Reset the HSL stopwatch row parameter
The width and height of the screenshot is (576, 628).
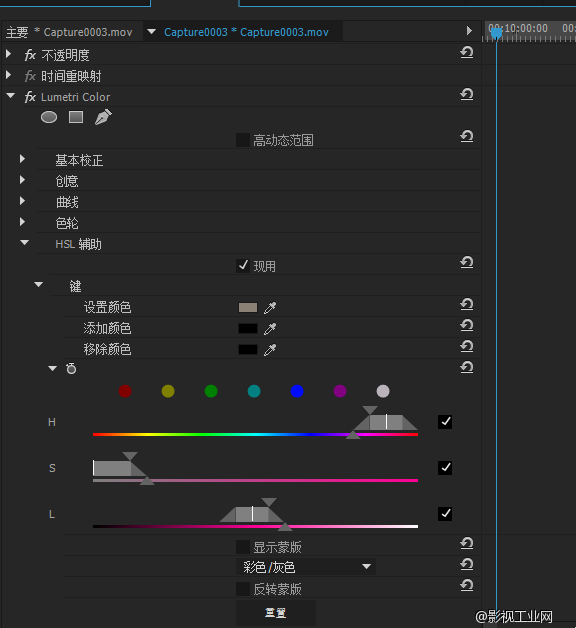[467, 367]
